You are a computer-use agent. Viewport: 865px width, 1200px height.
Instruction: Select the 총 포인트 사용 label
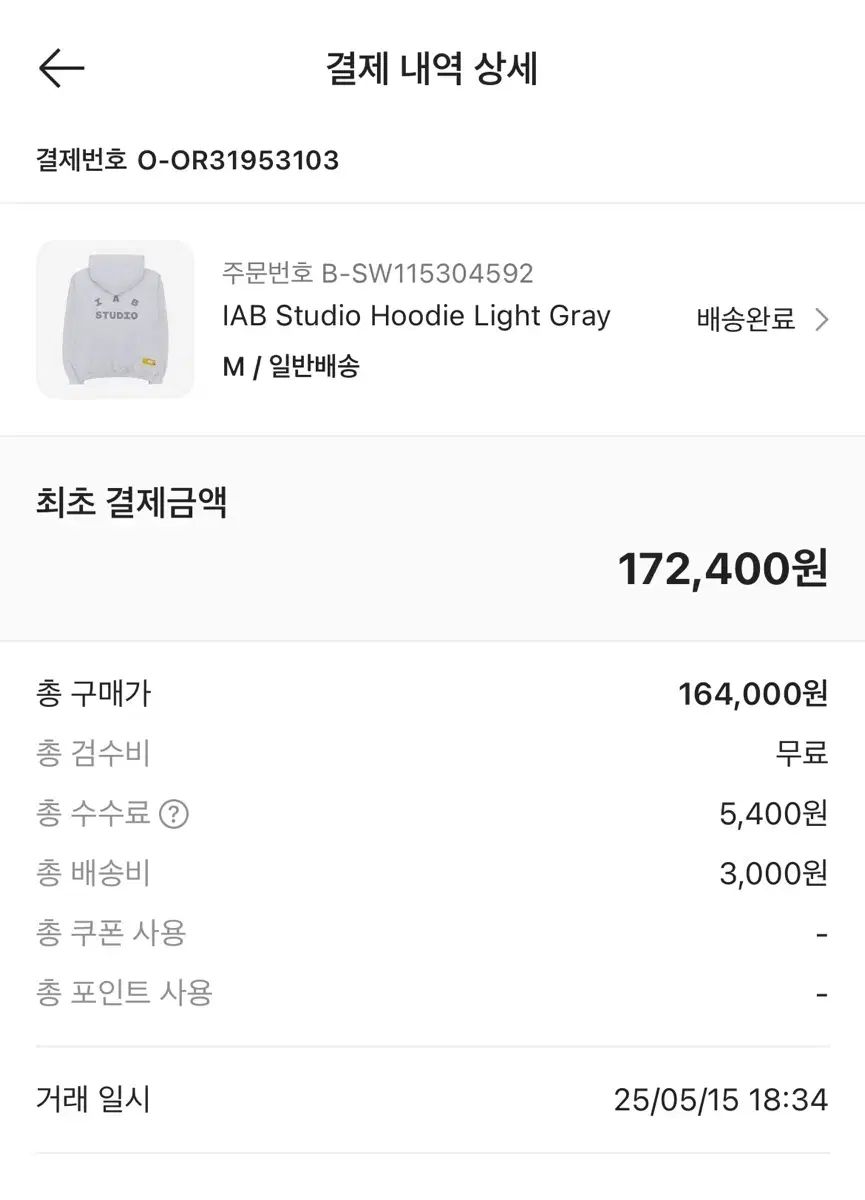pyautogui.click(x=124, y=994)
